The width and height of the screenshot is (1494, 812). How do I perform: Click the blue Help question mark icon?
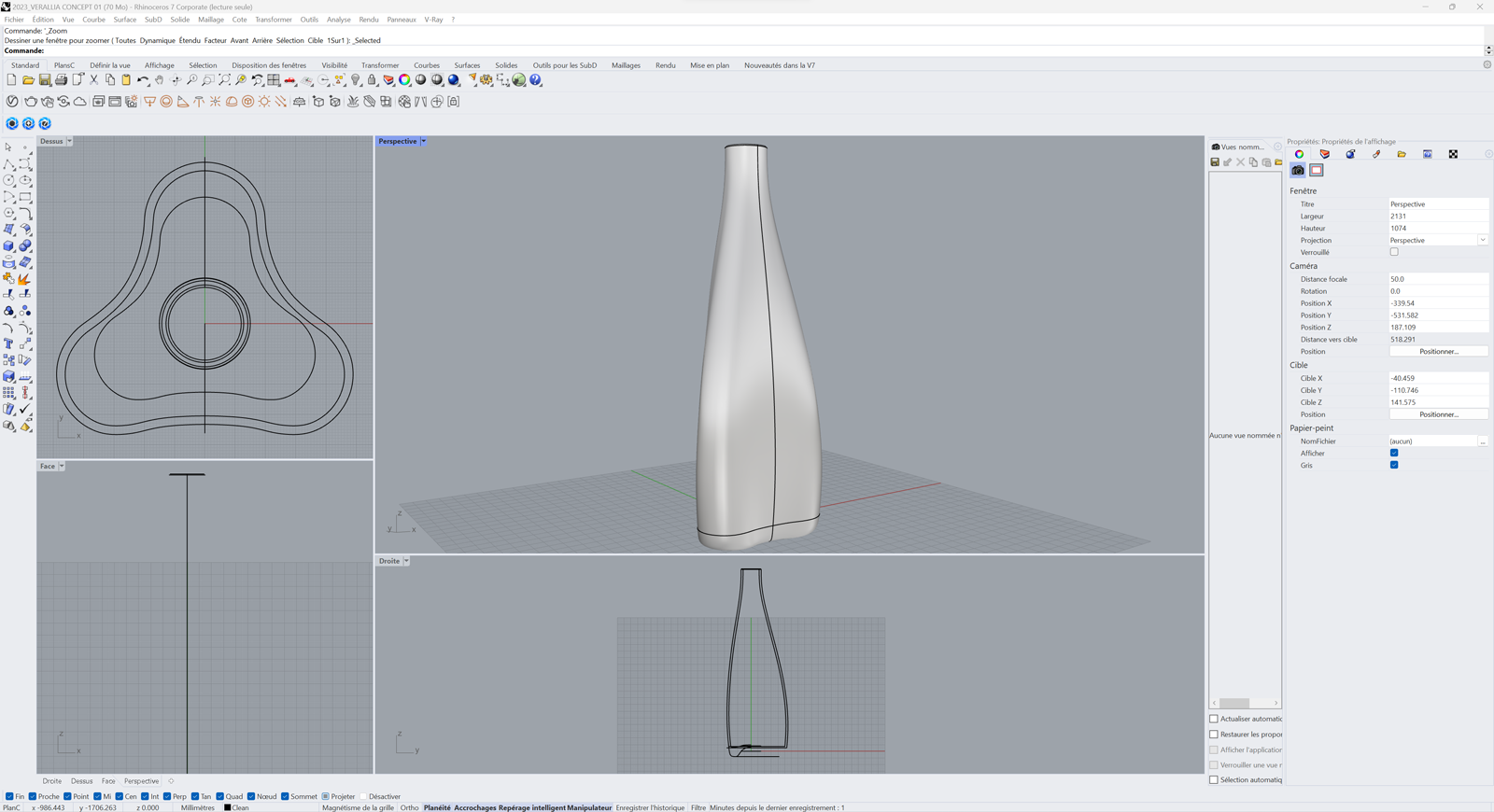tap(536, 80)
